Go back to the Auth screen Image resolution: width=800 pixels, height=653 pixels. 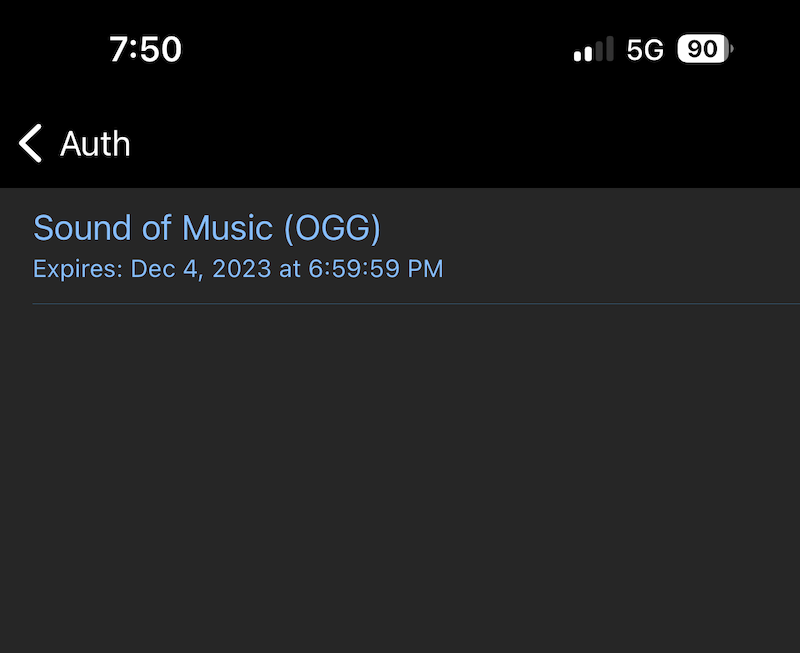tap(74, 143)
